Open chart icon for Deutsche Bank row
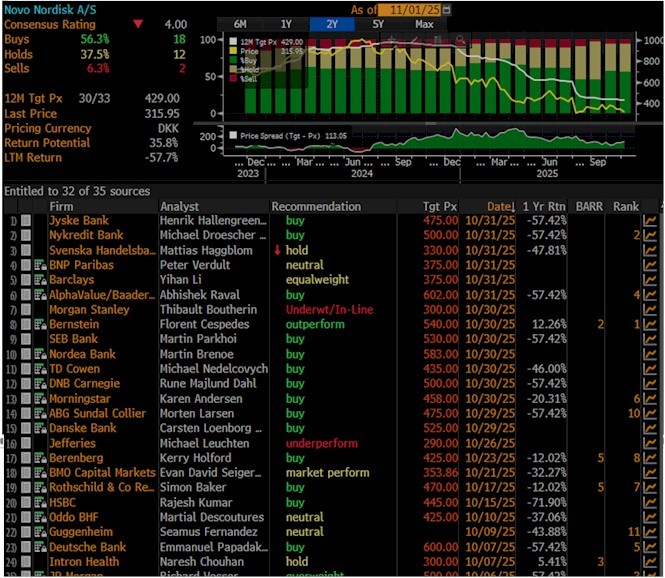 (650, 547)
